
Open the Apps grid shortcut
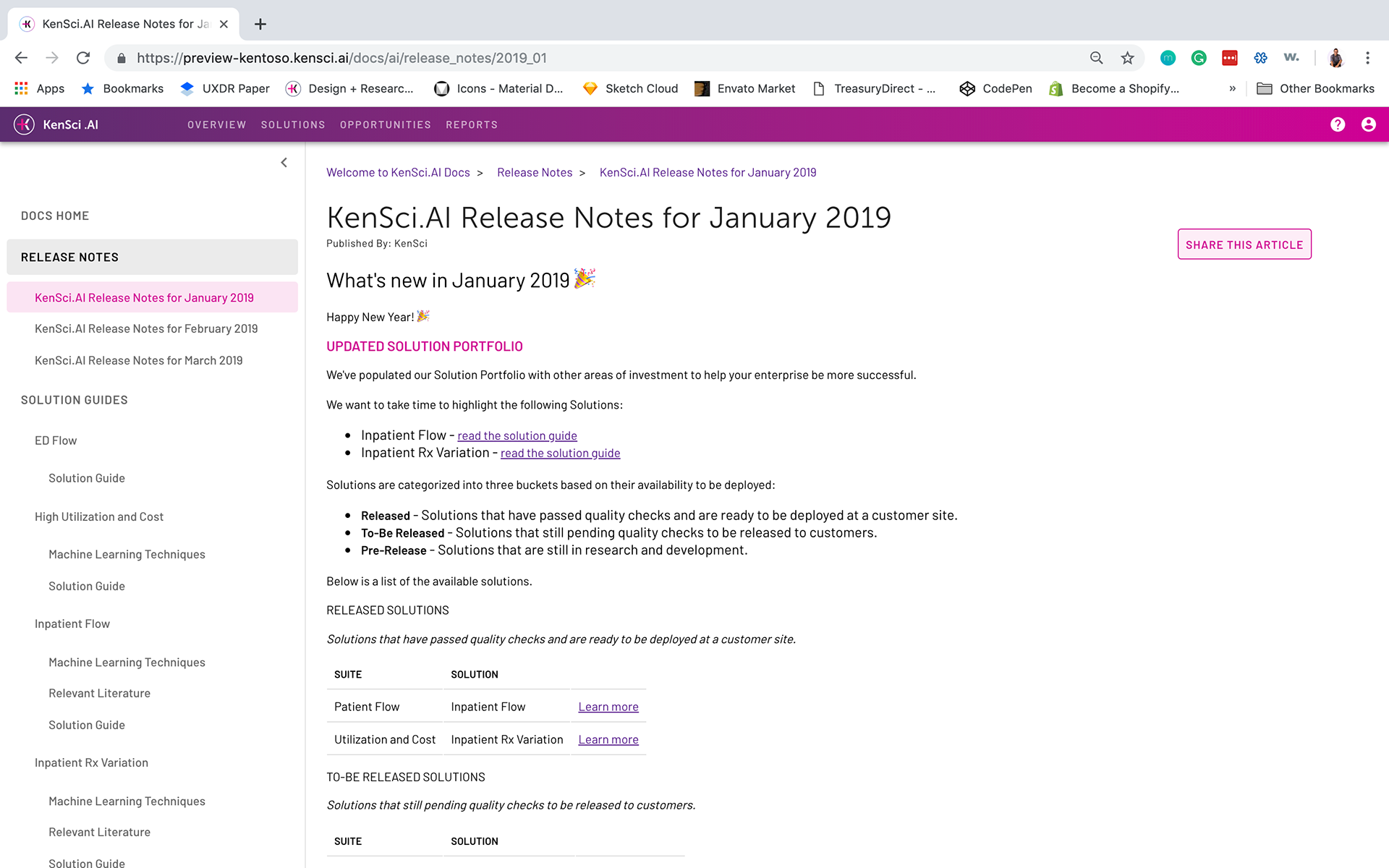coord(40,88)
